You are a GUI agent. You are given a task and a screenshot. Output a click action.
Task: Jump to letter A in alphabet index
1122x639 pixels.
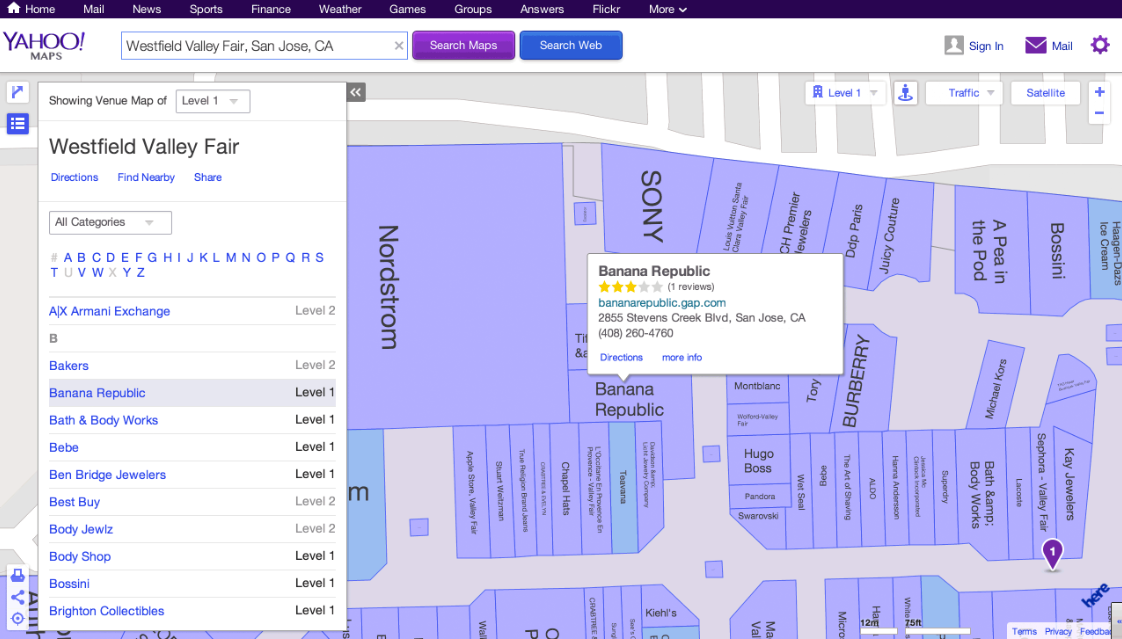68,258
